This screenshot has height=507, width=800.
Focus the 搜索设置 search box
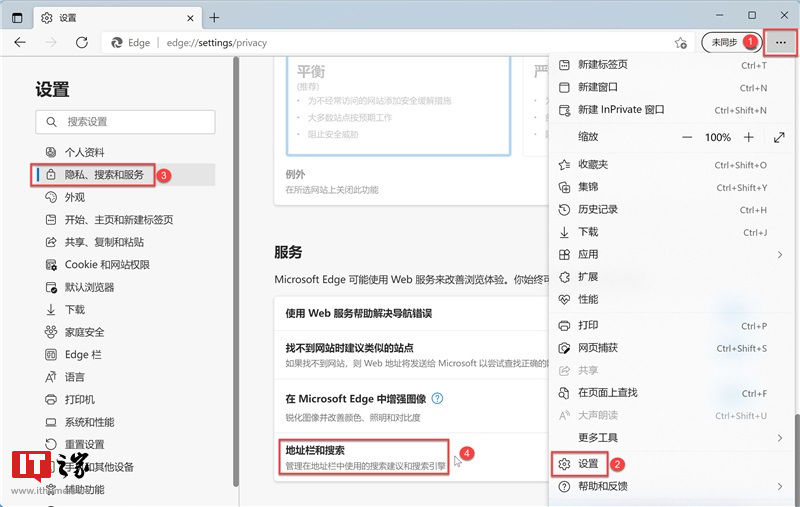126,122
